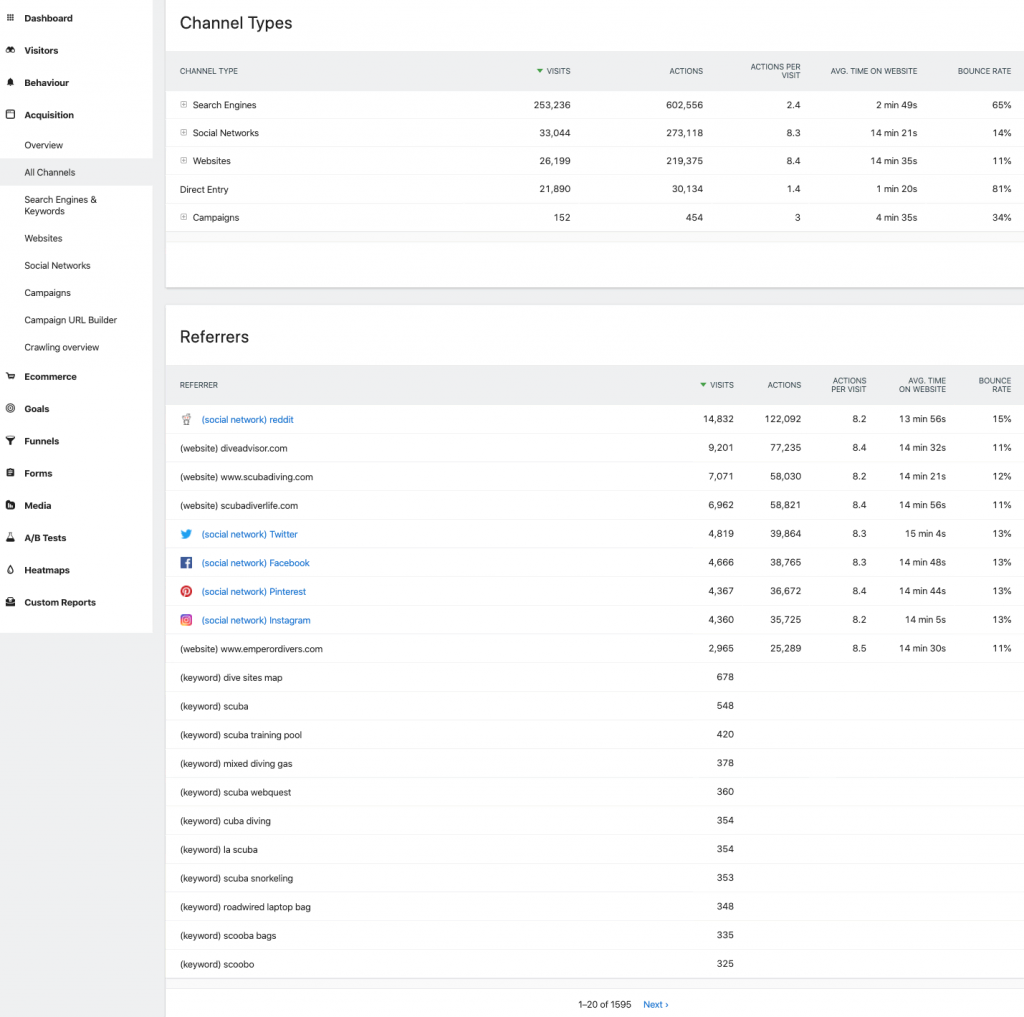Open the Dashboard menu
This screenshot has height=1017, width=1024.
[x=48, y=18]
